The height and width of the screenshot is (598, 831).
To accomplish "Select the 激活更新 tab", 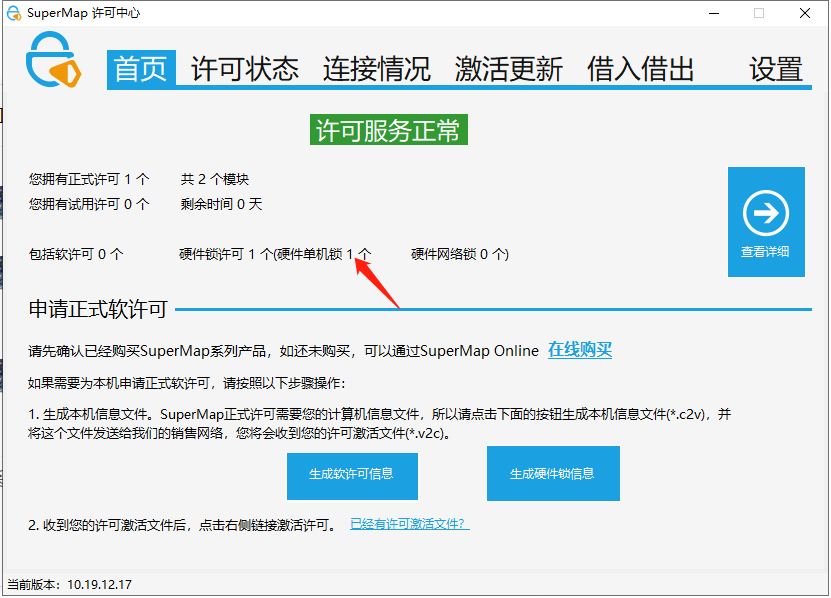I will pos(508,69).
